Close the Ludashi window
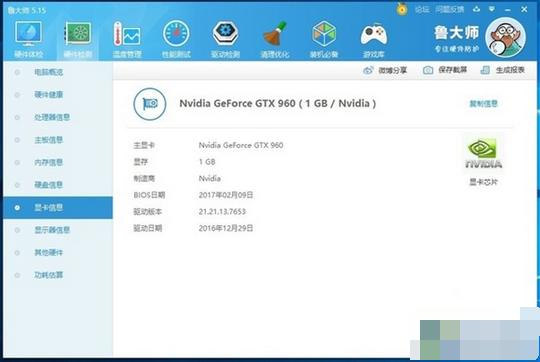This screenshot has width=540, height=362. tap(524, 9)
